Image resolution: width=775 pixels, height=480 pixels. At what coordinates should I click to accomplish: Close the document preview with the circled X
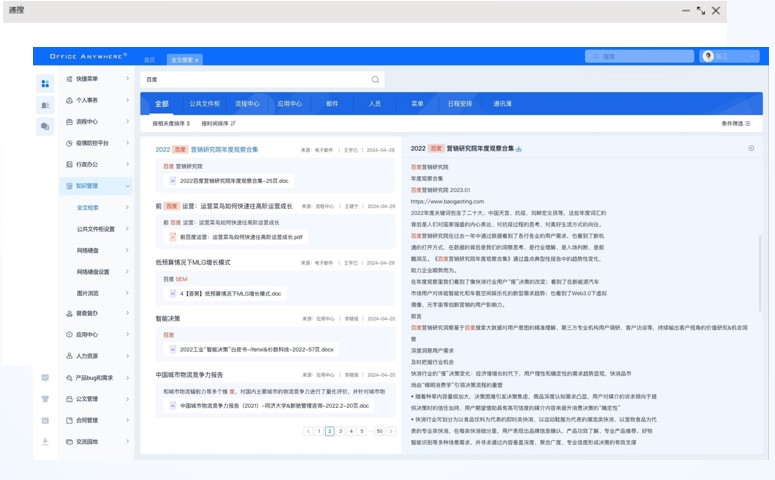pos(751,148)
